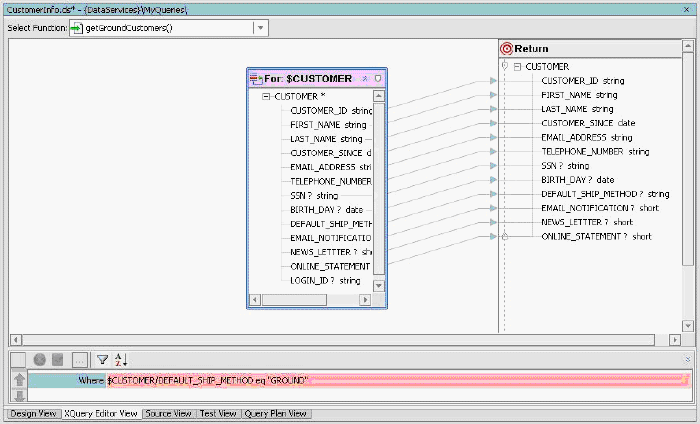
Task: Click the square gray icon beside the round one
Action: 58,359
